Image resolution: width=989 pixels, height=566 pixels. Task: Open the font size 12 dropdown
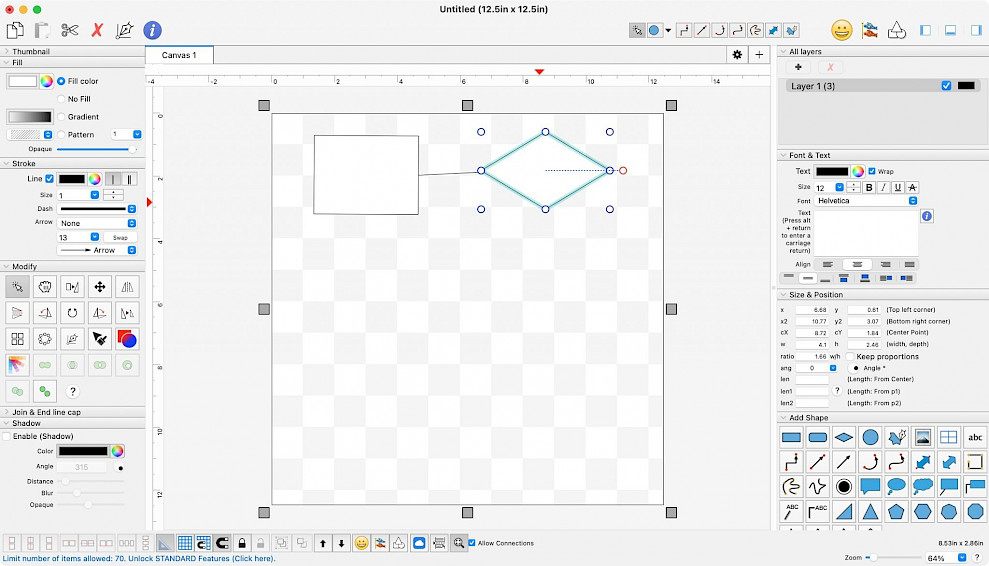click(840, 187)
